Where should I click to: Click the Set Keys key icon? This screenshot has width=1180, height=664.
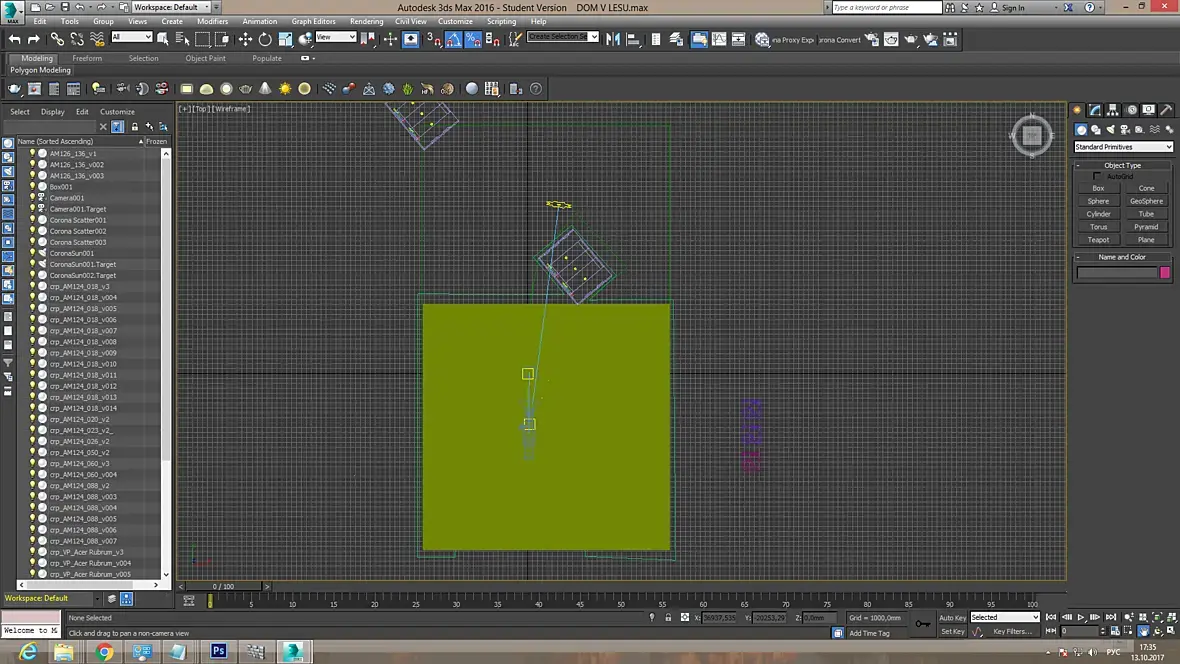(x=922, y=624)
